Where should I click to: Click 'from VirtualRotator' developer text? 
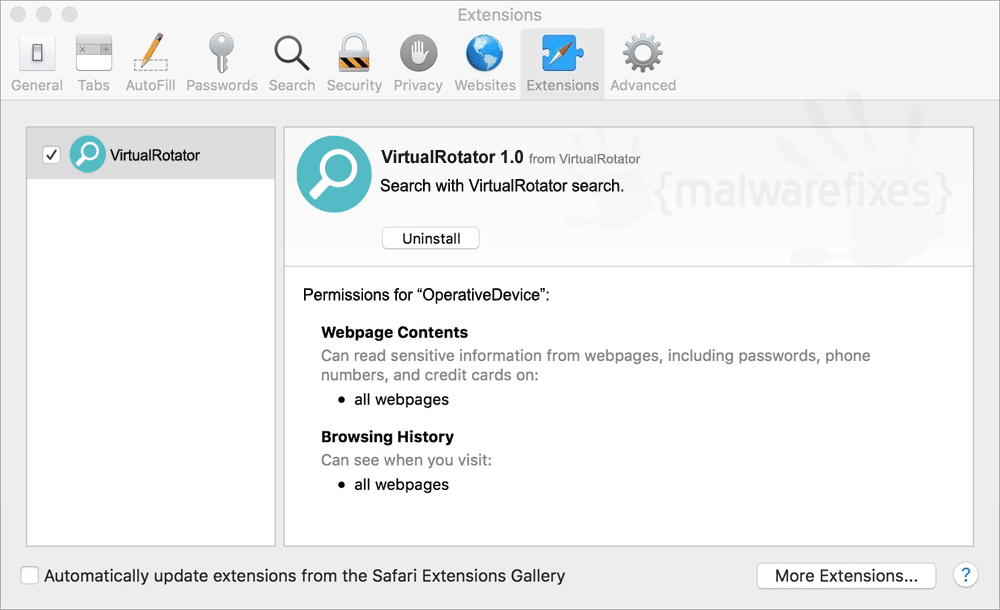coord(584,159)
